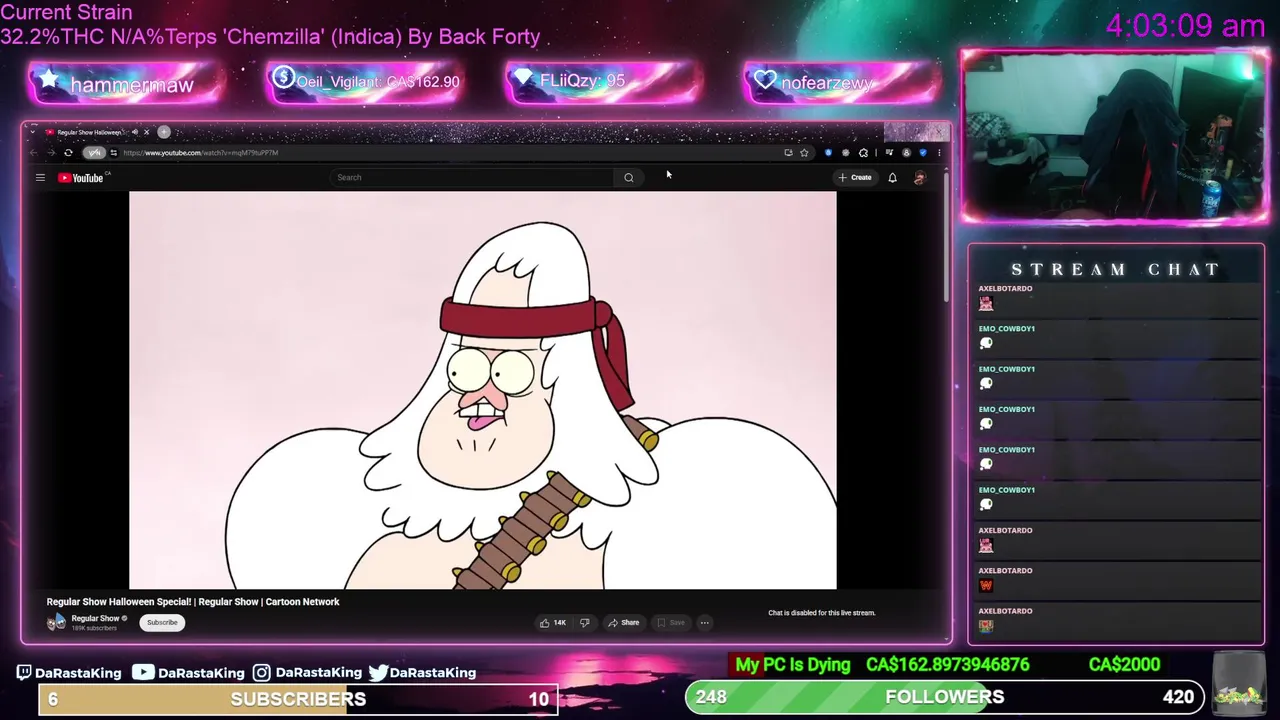Click the nofearzewy badge
1280x720 pixels.
[x=842, y=82]
